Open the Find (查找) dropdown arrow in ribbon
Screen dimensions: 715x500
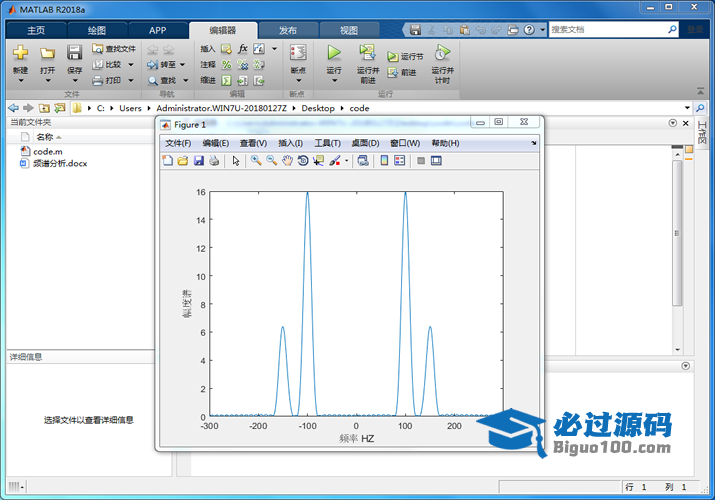coord(186,81)
